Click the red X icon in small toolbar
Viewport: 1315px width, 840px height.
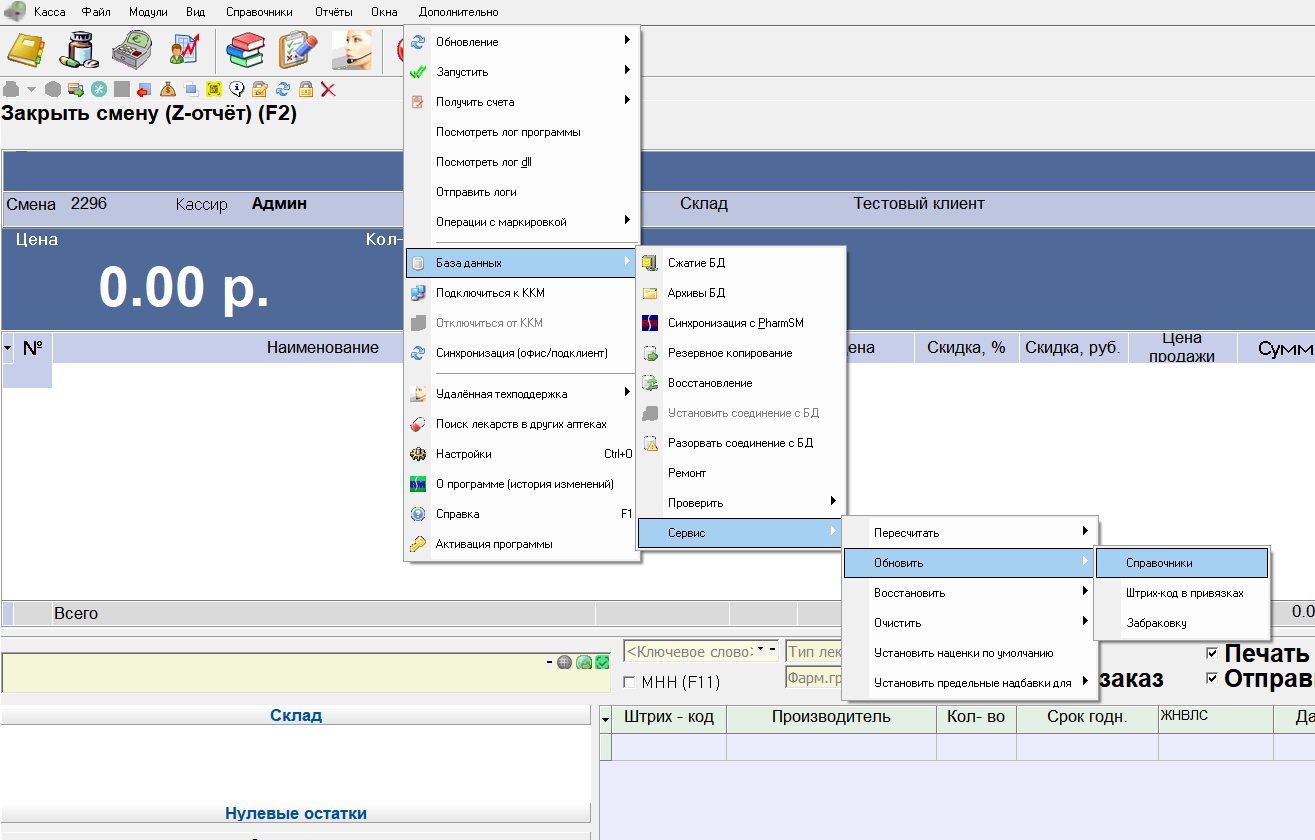coord(328,89)
